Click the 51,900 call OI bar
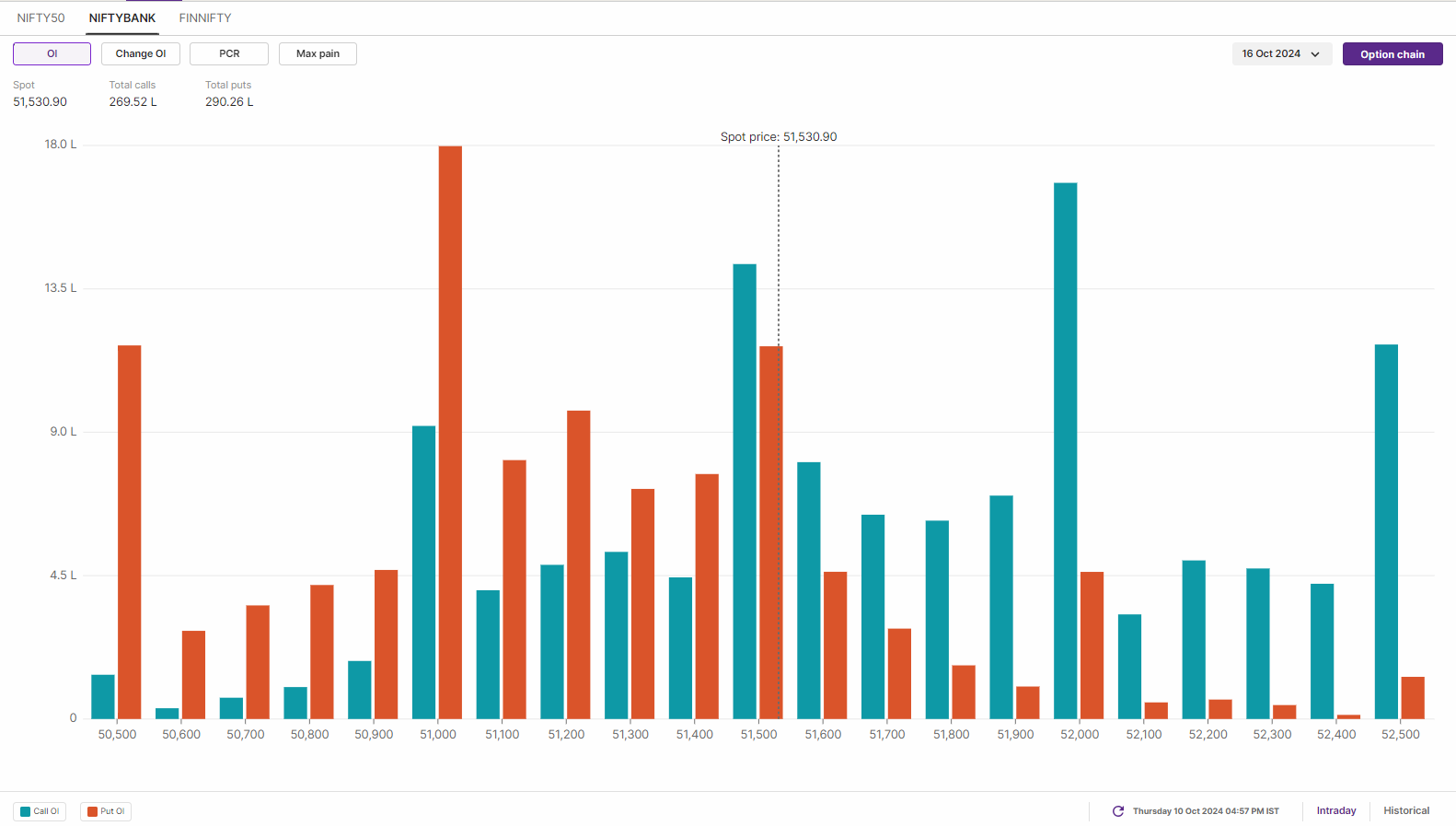Screen dimensions: 1456x826 [x=1001, y=608]
